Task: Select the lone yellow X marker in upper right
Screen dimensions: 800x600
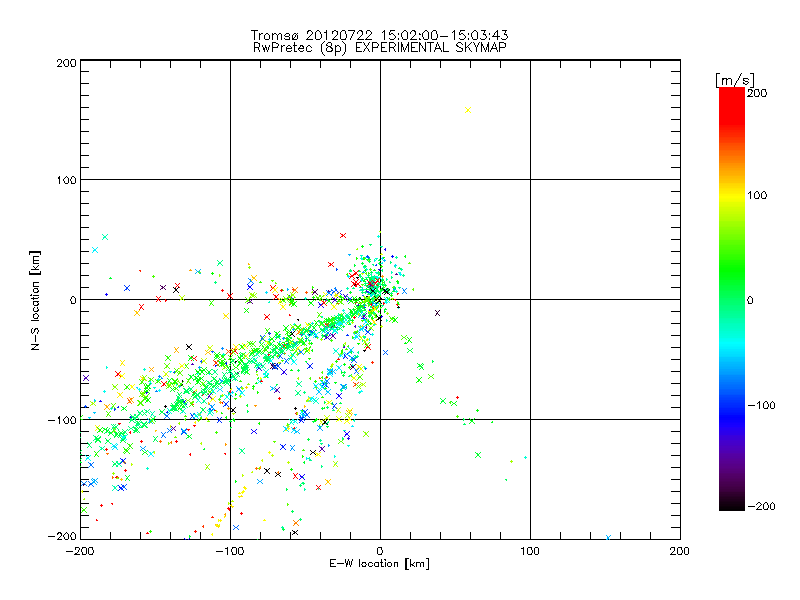Action: click(468, 110)
